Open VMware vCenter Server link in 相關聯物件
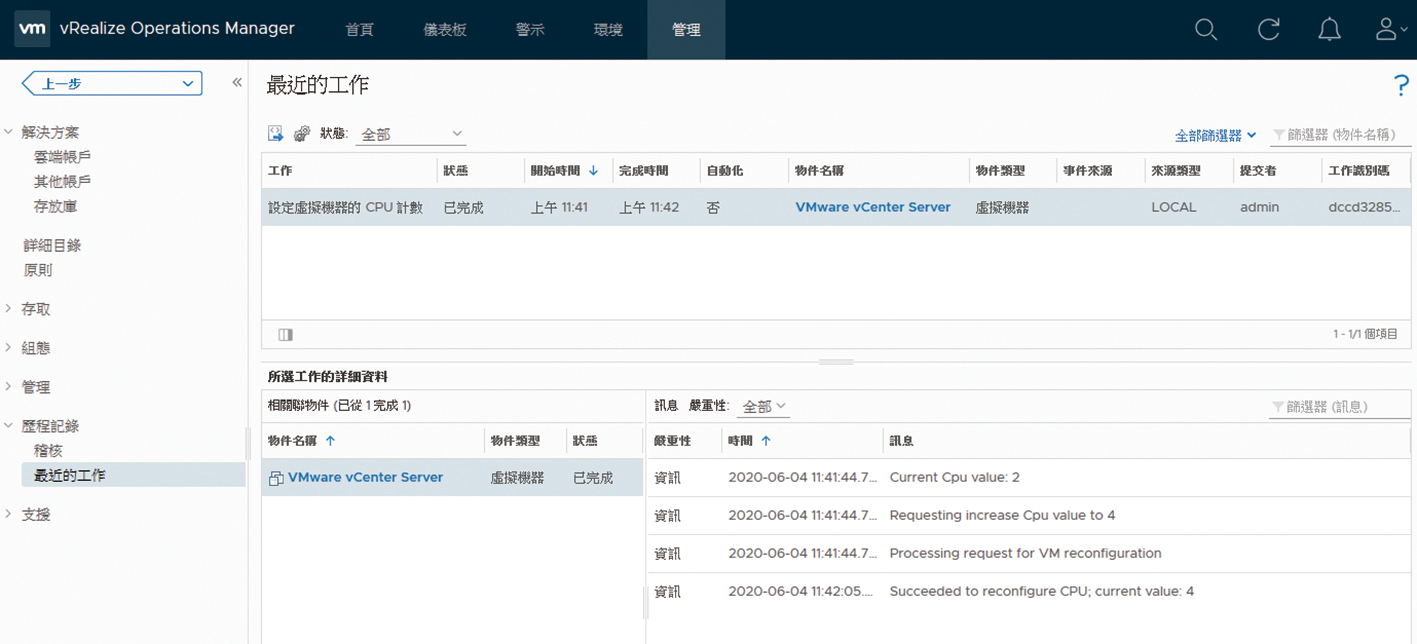This screenshot has width=1417, height=644. 365,477
